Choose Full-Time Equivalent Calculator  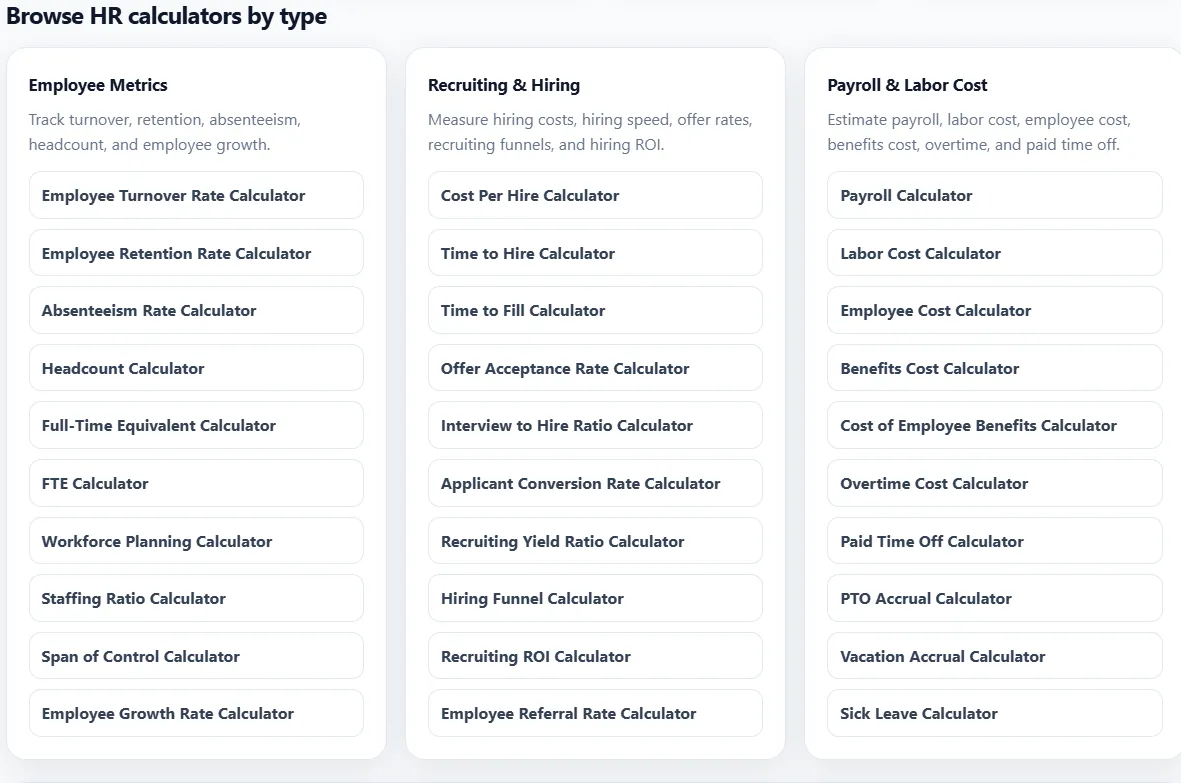196,425
